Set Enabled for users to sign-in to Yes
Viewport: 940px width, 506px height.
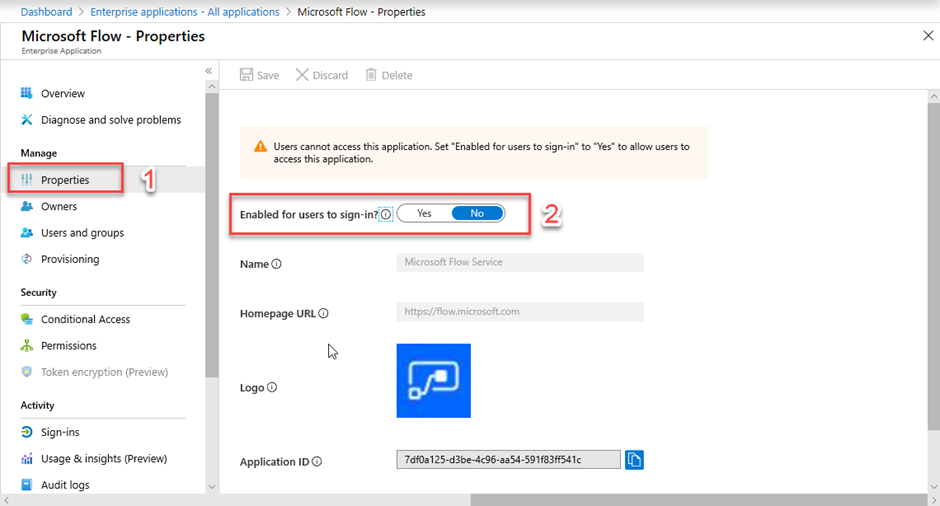tap(424, 213)
